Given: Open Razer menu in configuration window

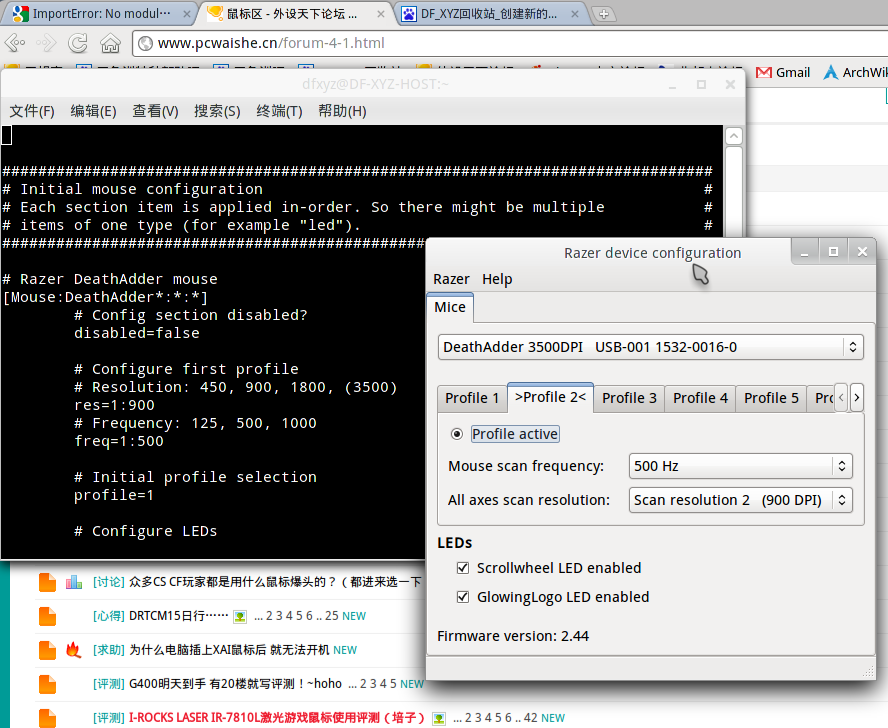Looking at the screenshot, I should 451,279.
